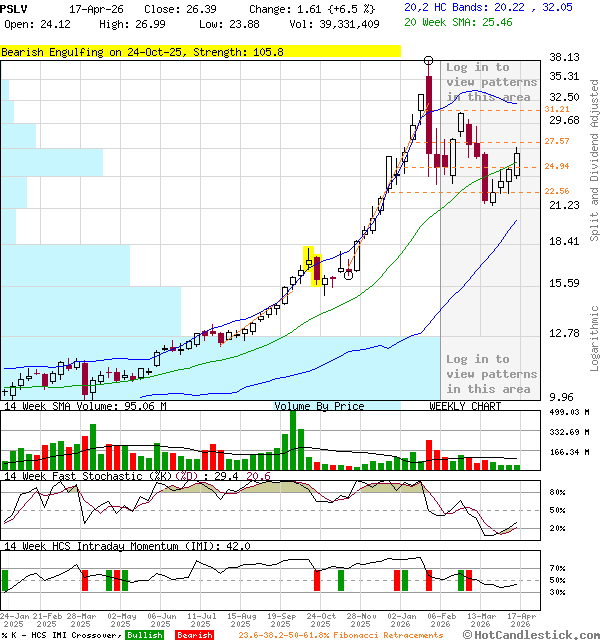Click the 20 Week SMA label
The image size is (600, 640).
[457, 23]
